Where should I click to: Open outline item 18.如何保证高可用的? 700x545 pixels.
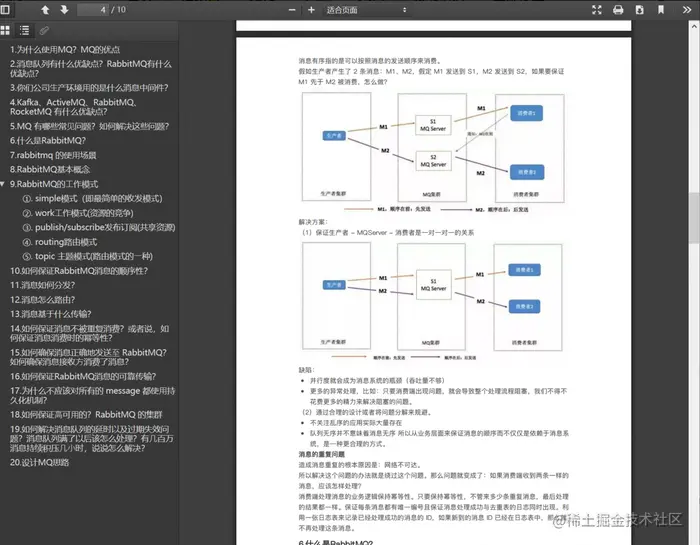tap(86, 415)
